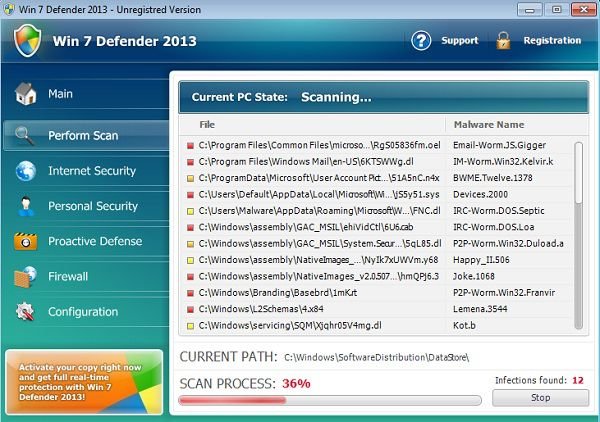Click yellow threat marker beside 5qL85.dl
The width and height of the screenshot is (600, 422).
coord(190,244)
